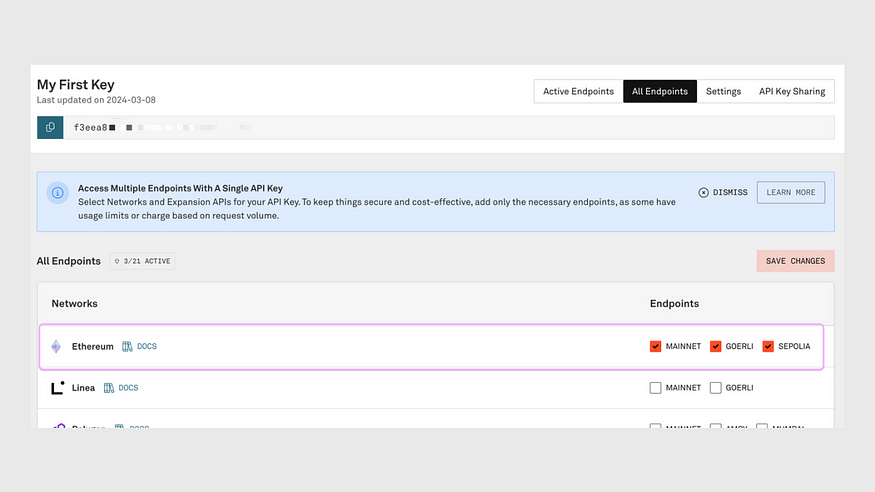Click the My First Key title

[x=75, y=85]
